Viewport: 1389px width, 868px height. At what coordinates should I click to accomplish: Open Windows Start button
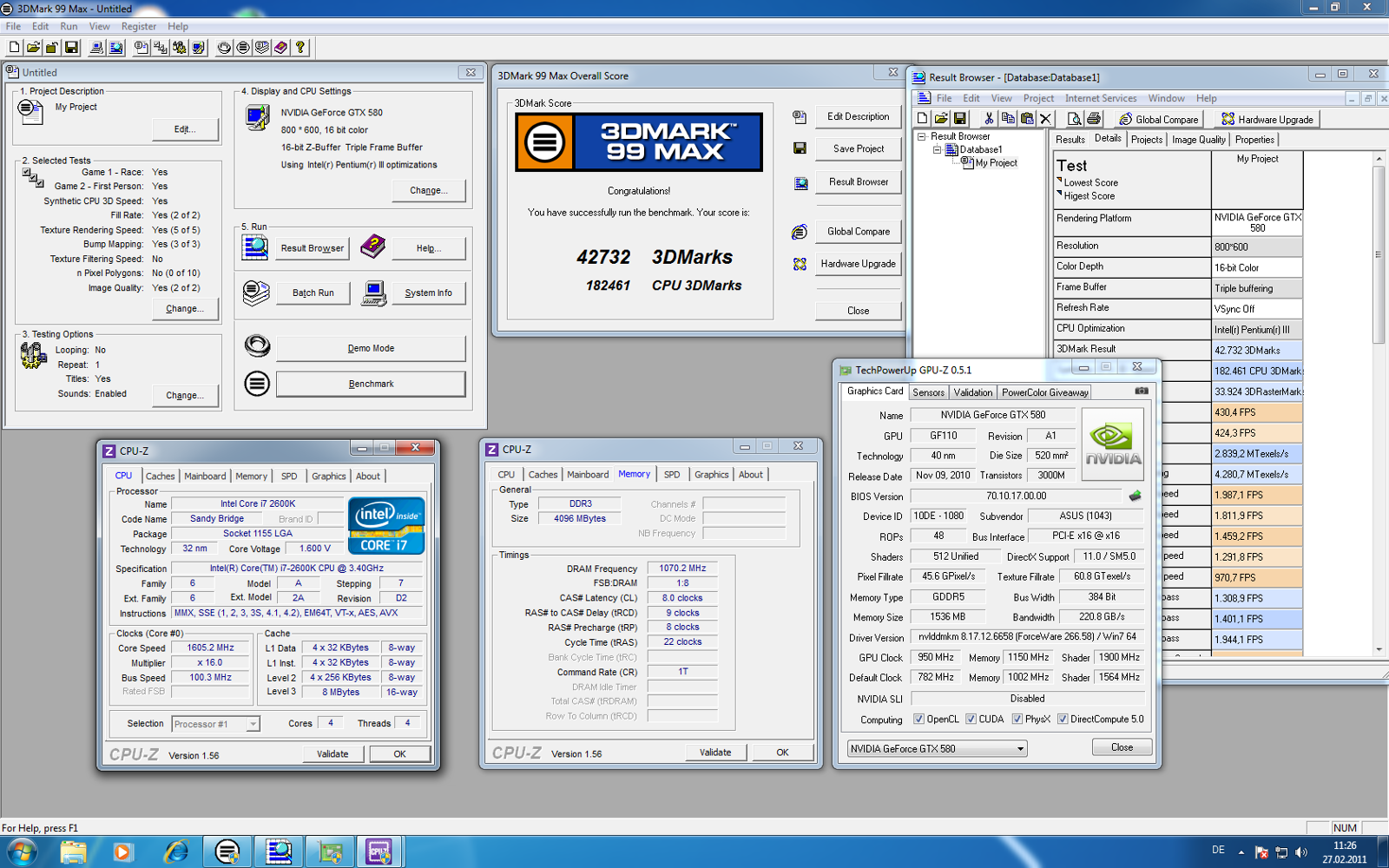tap(21, 852)
